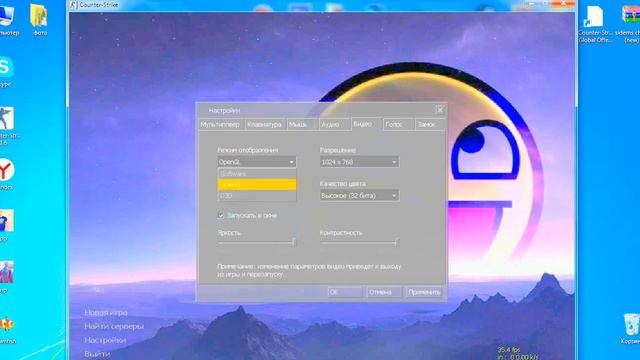Open the Yandex browser desktop icon
Viewport: 640px width, 360px height.
tap(6, 174)
